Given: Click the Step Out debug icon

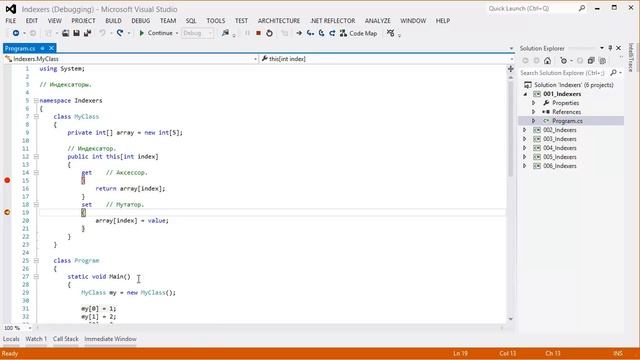Looking at the screenshot, I should click(x=332, y=33).
